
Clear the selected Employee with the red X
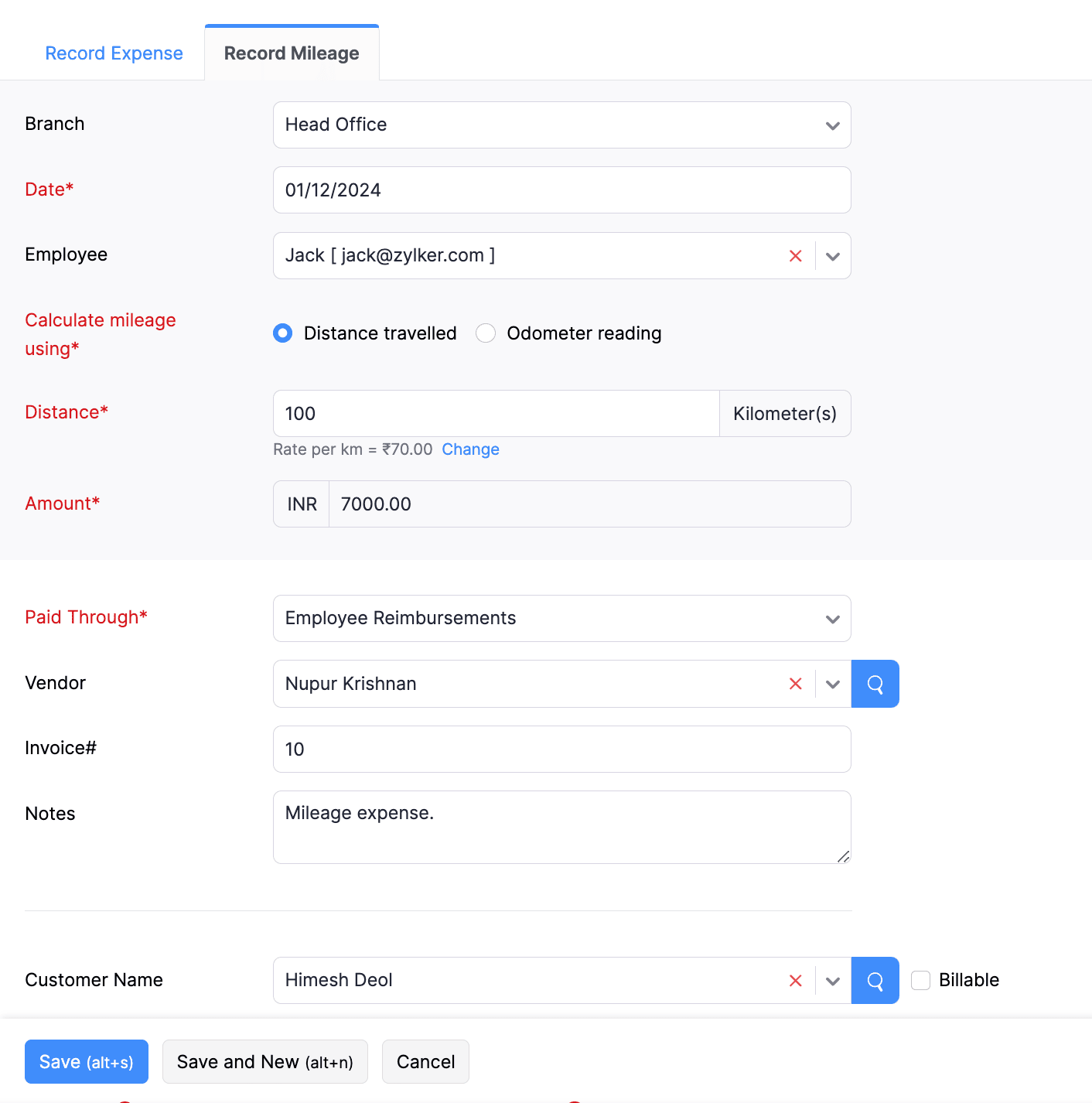pyautogui.click(x=795, y=256)
